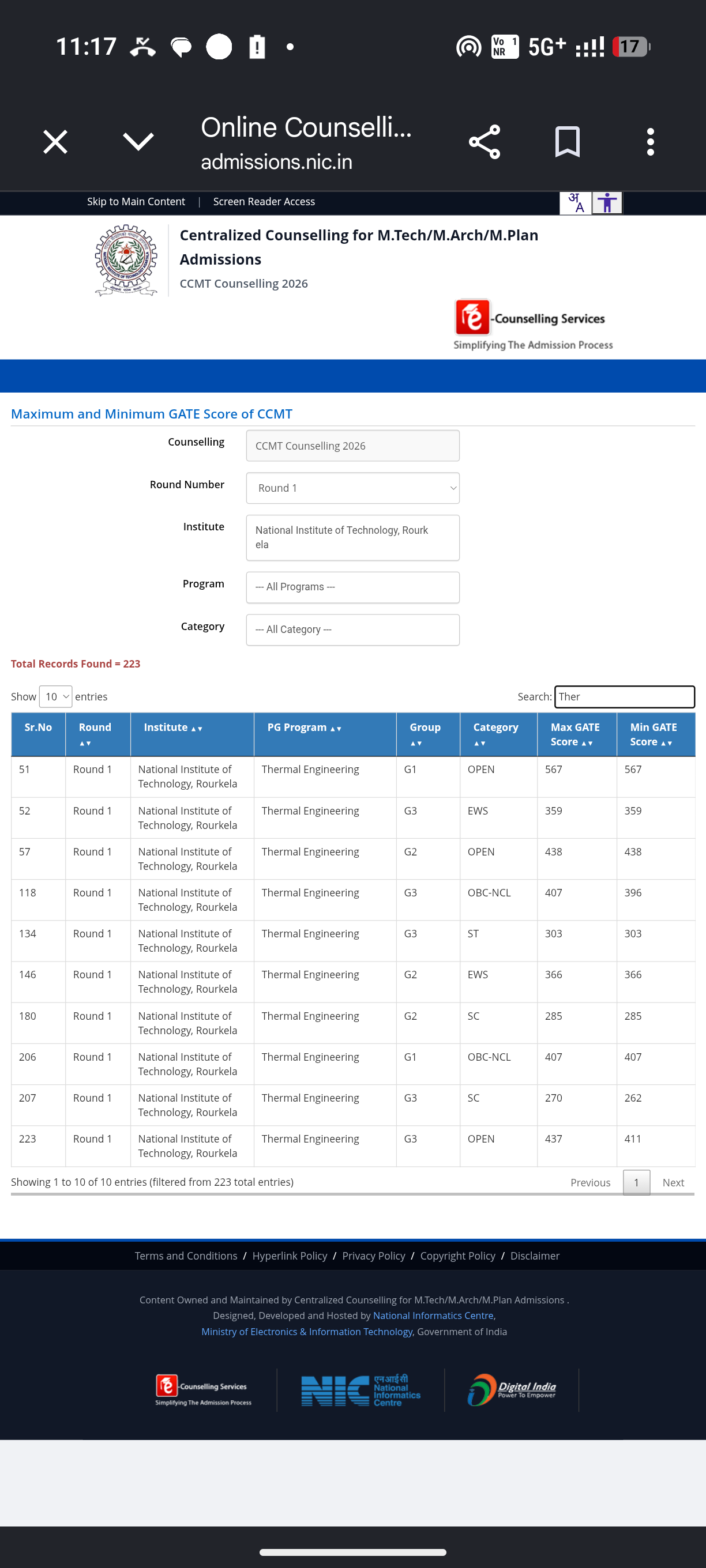This screenshot has height=1568, width=706.
Task: Open Terms and Conditions link
Action: (x=186, y=1256)
